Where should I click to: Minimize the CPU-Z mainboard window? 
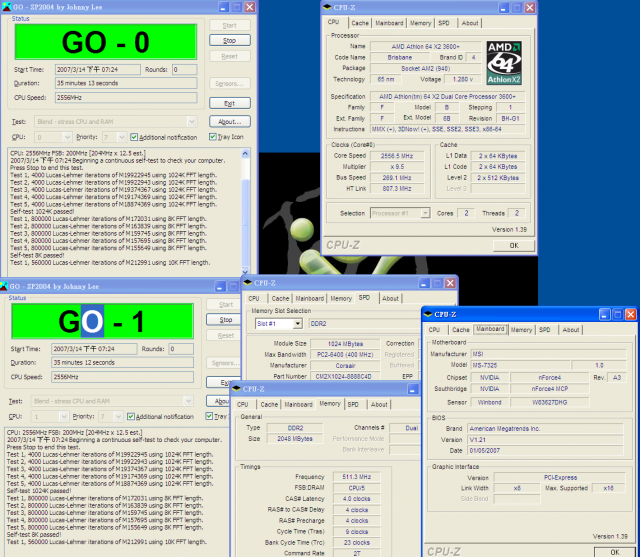coord(604,314)
